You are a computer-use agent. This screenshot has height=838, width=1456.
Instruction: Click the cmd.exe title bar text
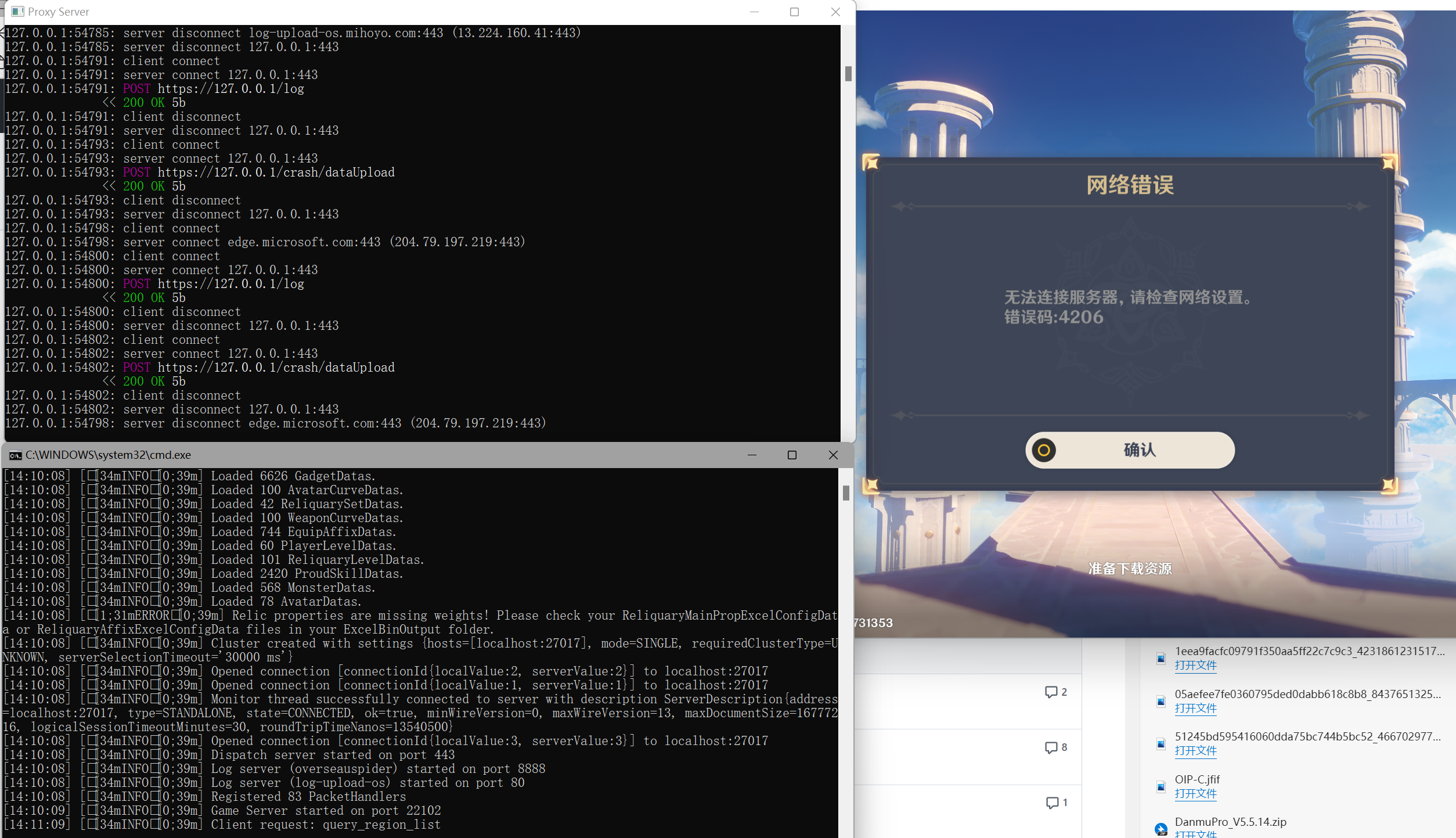(108, 455)
